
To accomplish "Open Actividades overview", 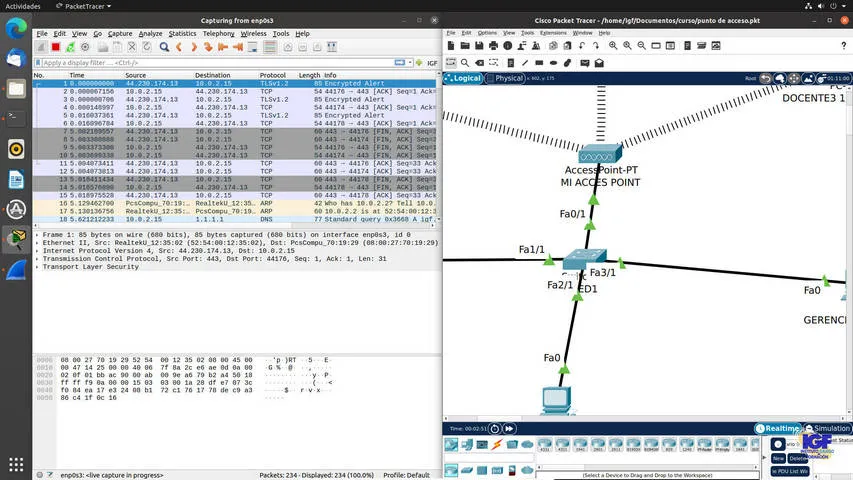I will click(23, 6).
